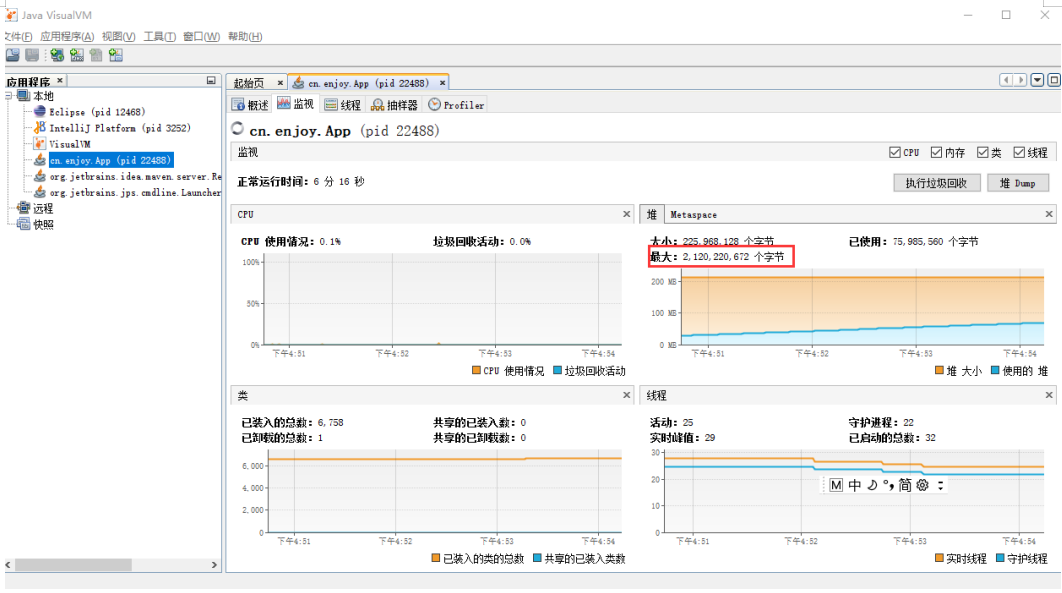Close the 线程 threads chart panel
This screenshot has width=1062, height=593.
coord(1049,395)
